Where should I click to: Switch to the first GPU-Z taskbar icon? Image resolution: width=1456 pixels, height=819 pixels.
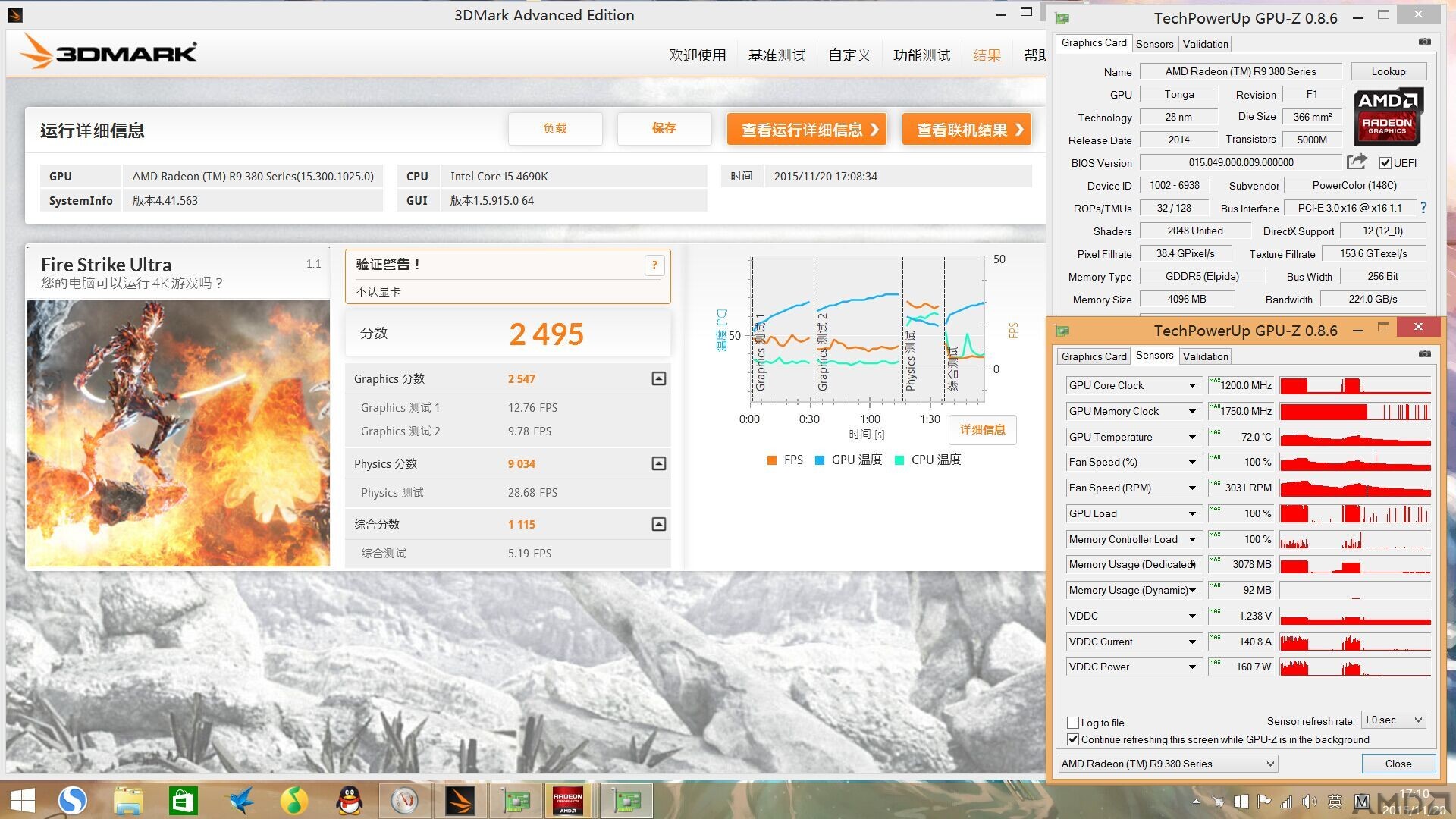coord(516,800)
